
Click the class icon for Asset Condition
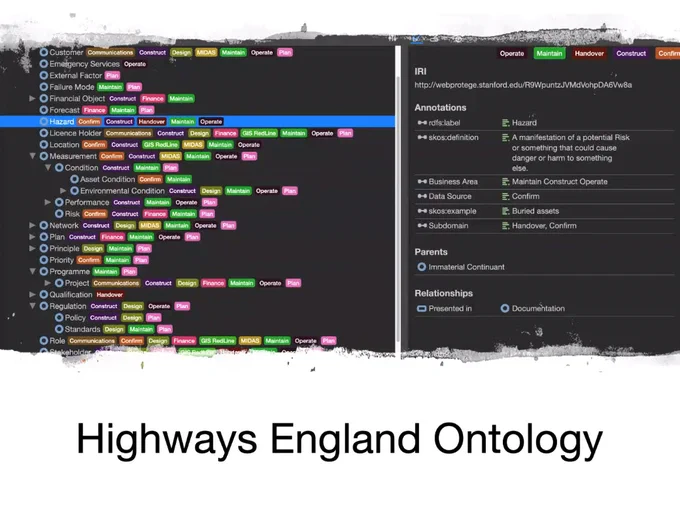point(75,179)
